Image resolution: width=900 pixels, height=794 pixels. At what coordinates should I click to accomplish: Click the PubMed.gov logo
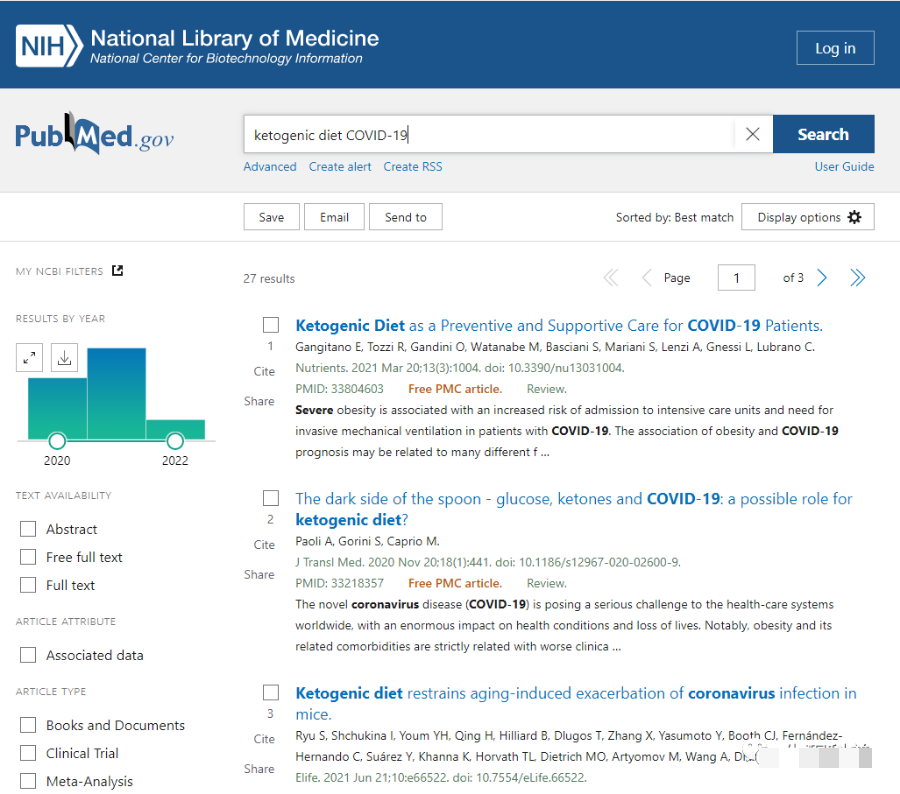point(94,135)
